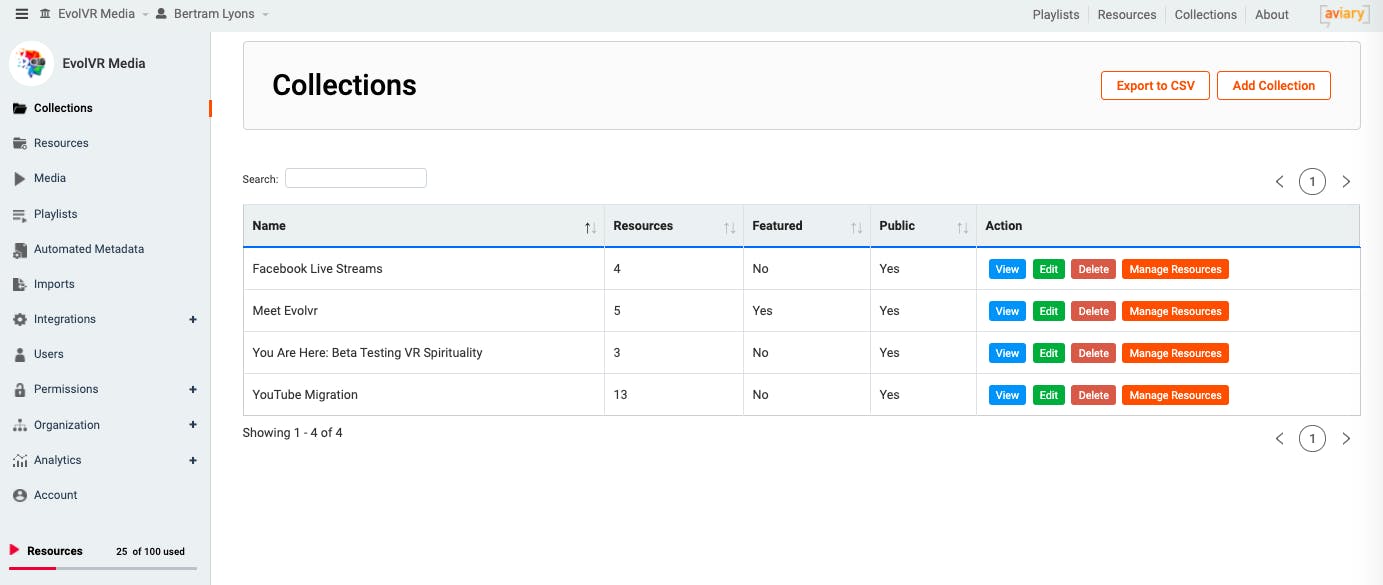The width and height of the screenshot is (1383, 585).
Task: Expand the Permissions submenu plus
Action: point(193,389)
